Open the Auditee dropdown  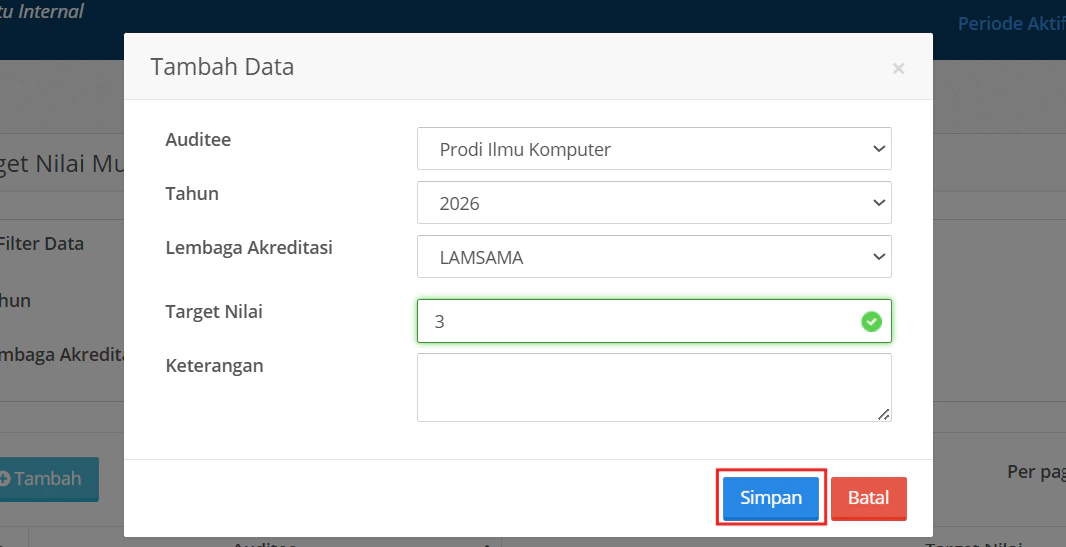654,148
